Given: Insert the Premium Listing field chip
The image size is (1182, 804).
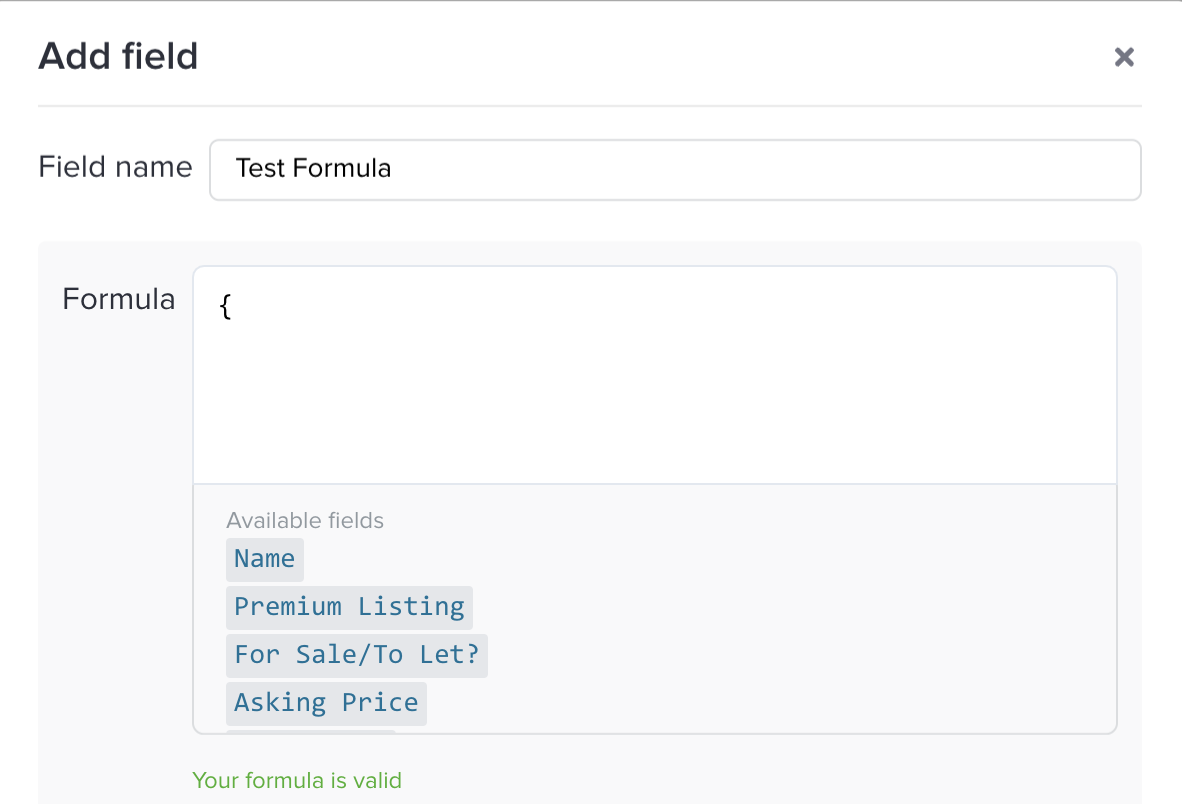Looking at the screenshot, I should (349, 607).
